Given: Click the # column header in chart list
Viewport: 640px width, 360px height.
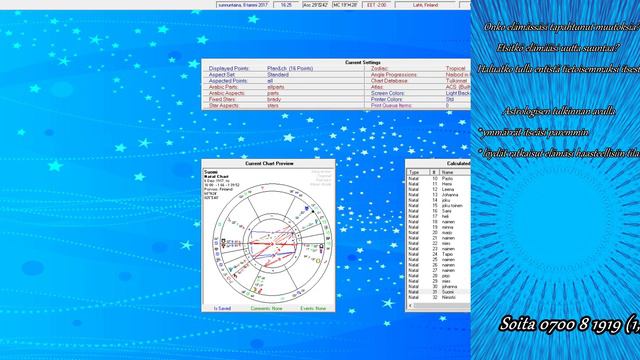Looking at the screenshot, I should click(x=434, y=172).
